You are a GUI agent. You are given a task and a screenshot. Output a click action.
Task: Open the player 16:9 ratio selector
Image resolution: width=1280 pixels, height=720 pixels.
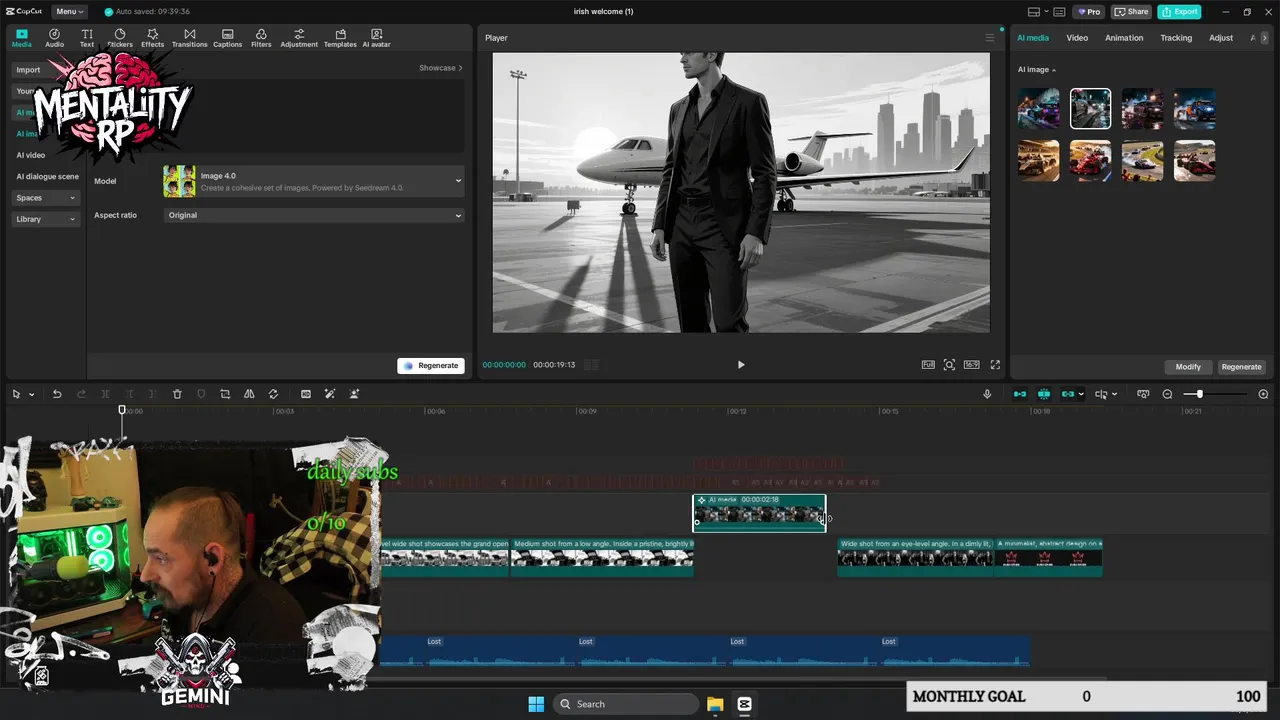coord(971,365)
